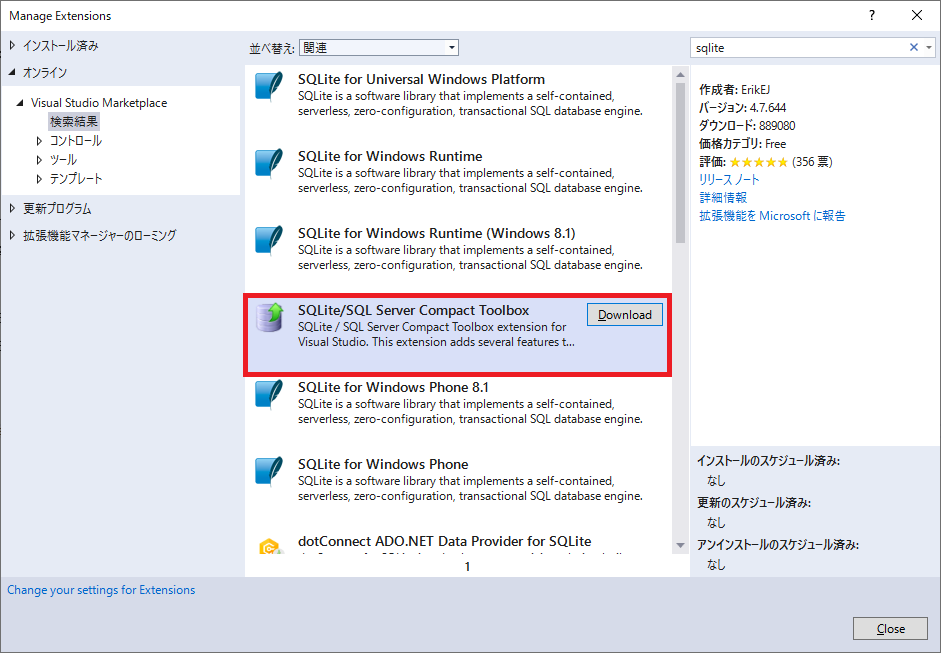Click the extension list scrollbar thumb

point(680,162)
